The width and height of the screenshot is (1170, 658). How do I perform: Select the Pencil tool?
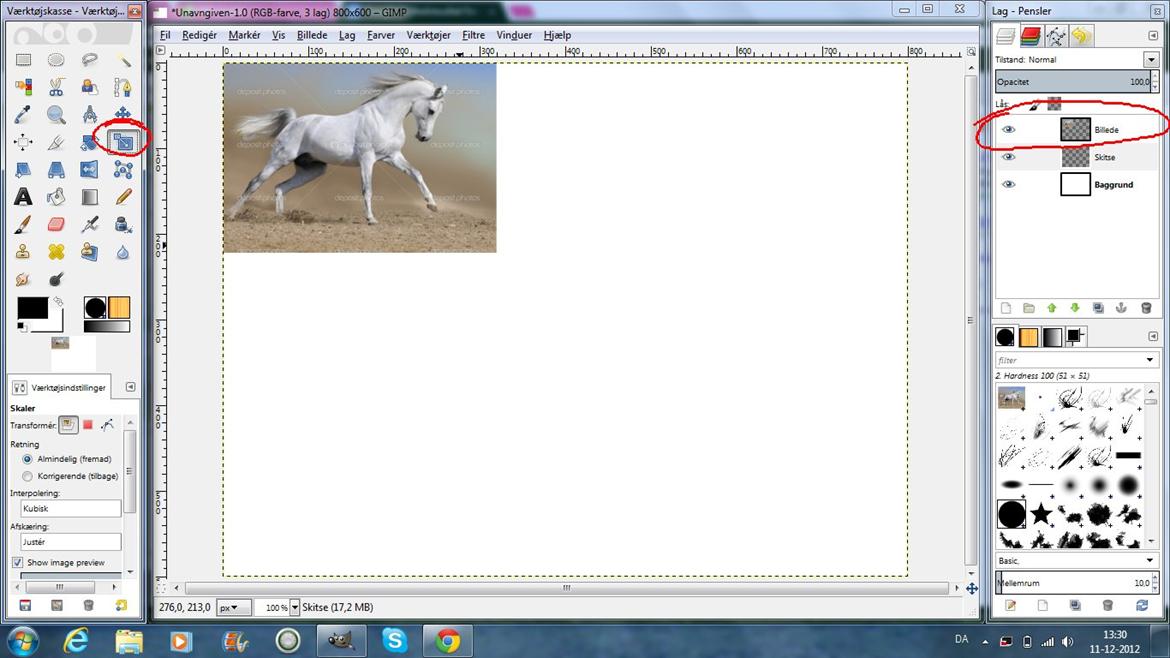tap(123, 197)
